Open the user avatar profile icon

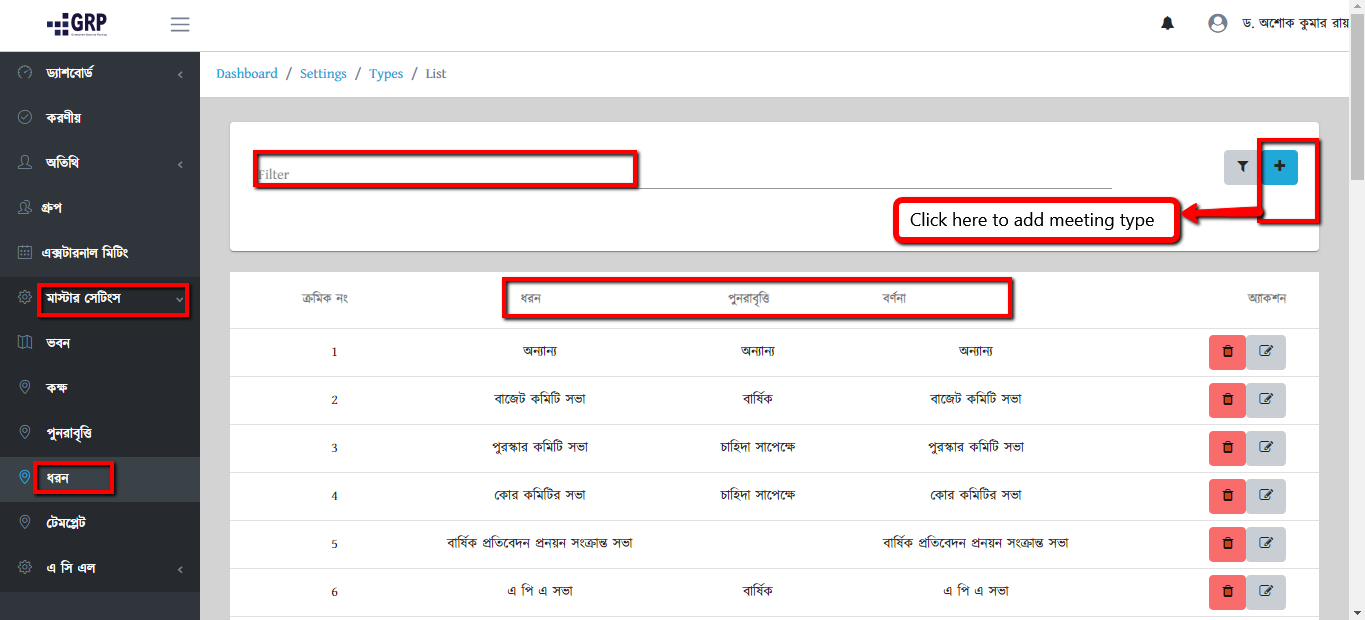point(1217,23)
